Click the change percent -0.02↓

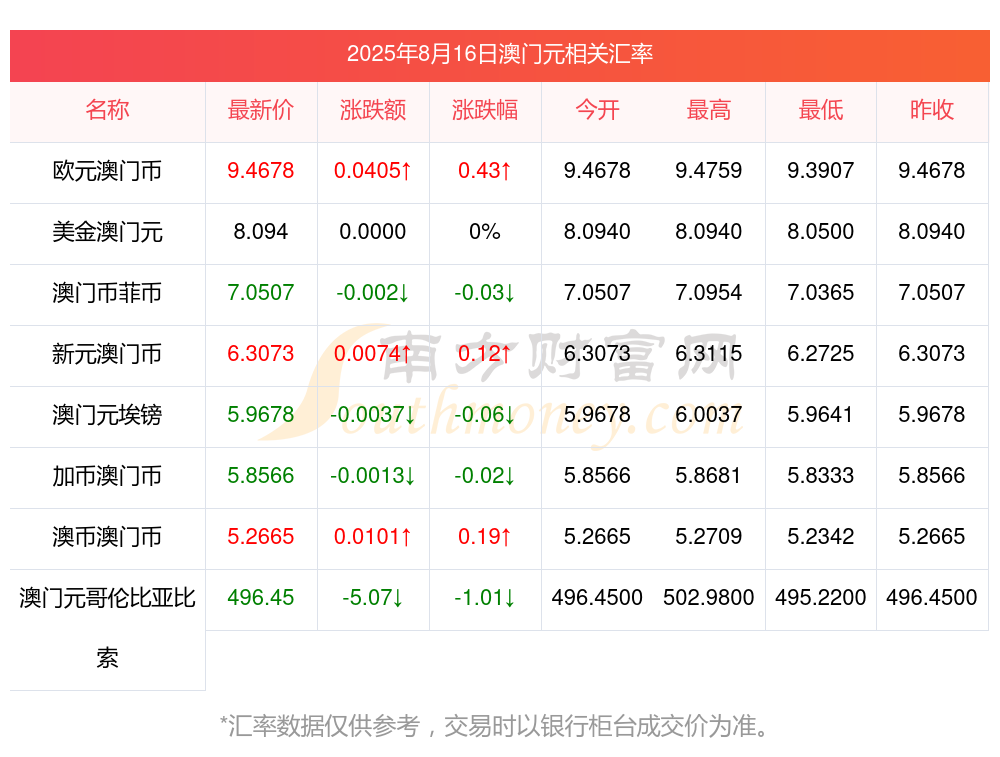click(485, 476)
